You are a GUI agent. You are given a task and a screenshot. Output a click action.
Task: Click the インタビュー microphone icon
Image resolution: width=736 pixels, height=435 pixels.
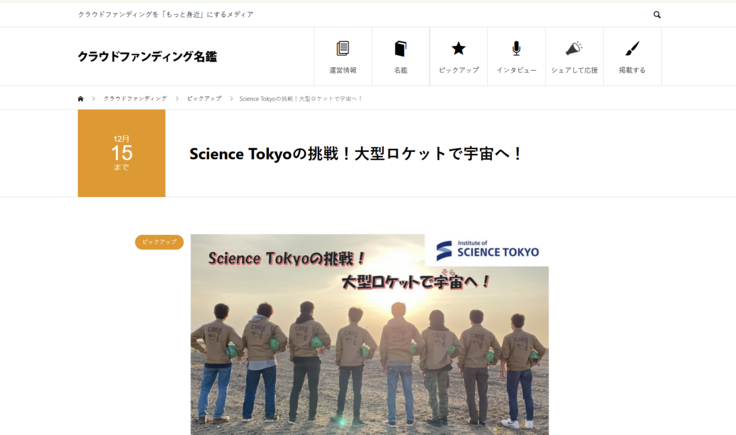[x=516, y=48]
